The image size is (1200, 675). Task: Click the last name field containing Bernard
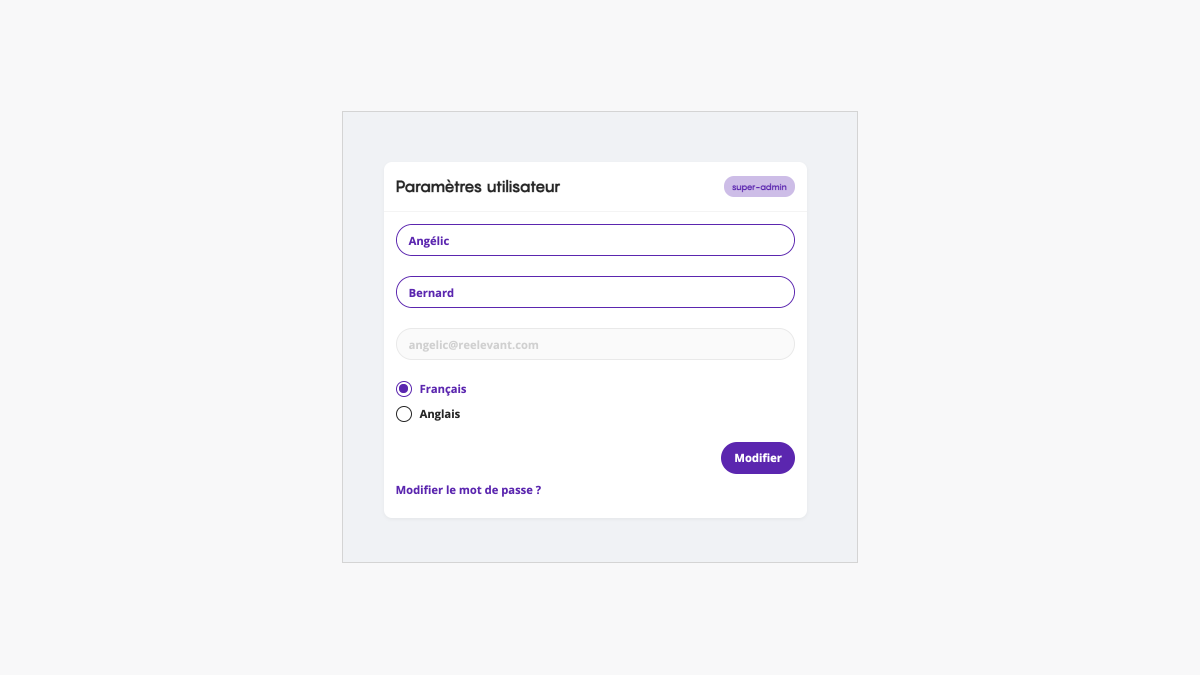[595, 292]
